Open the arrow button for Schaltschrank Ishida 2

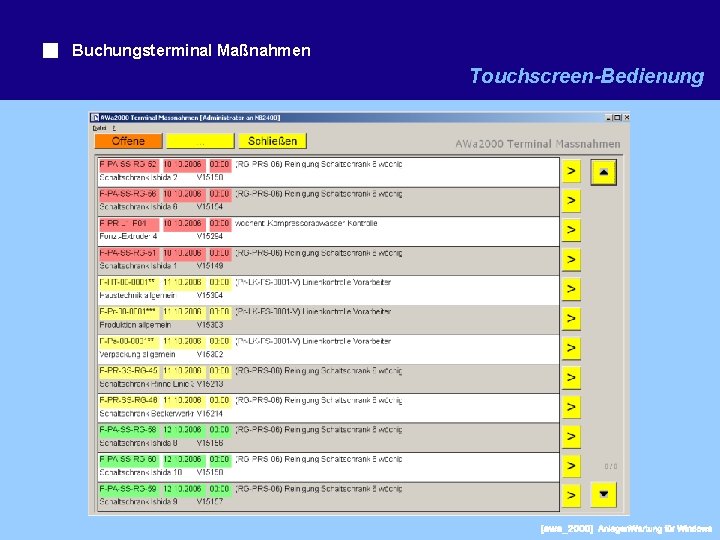[x=571, y=171]
